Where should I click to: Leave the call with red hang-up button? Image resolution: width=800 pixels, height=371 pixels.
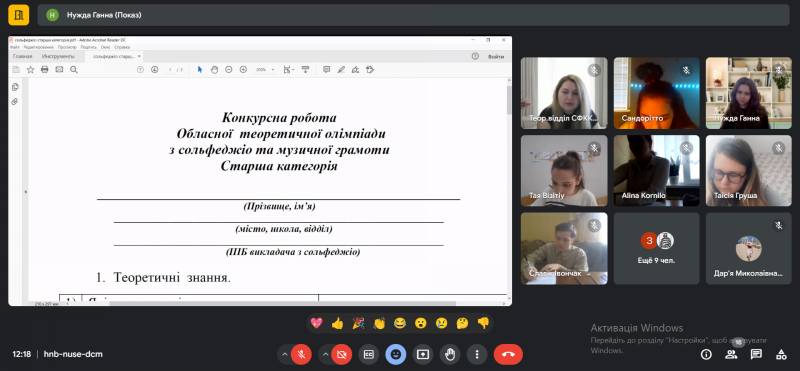click(x=508, y=354)
